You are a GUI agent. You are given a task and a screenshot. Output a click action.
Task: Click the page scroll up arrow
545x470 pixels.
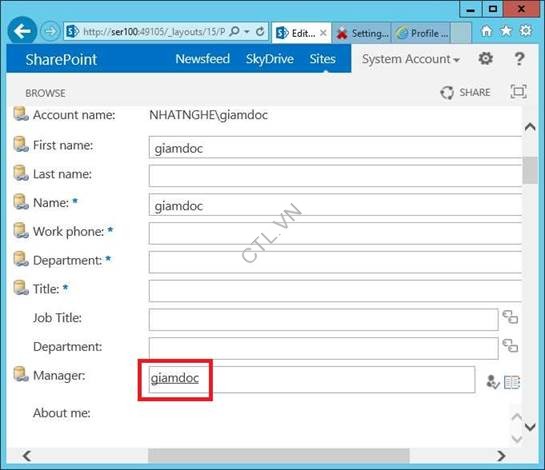530,127
